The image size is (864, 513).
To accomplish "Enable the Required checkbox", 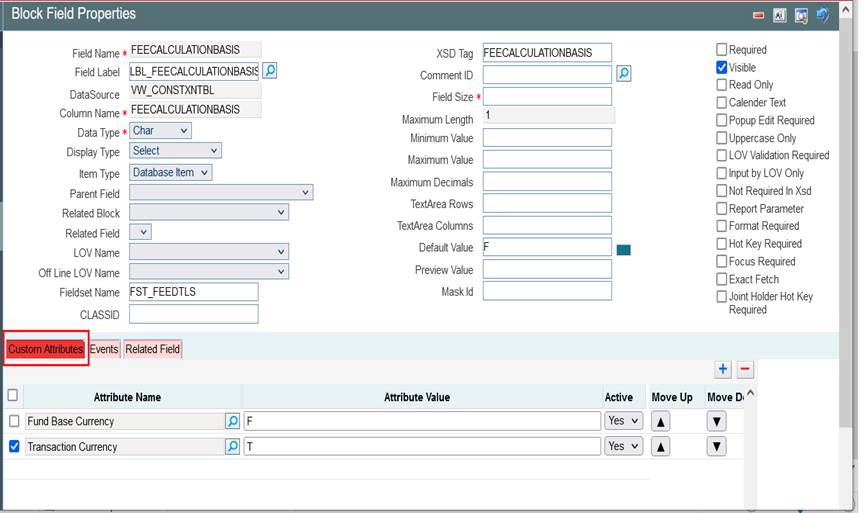I will [x=721, y=50].
